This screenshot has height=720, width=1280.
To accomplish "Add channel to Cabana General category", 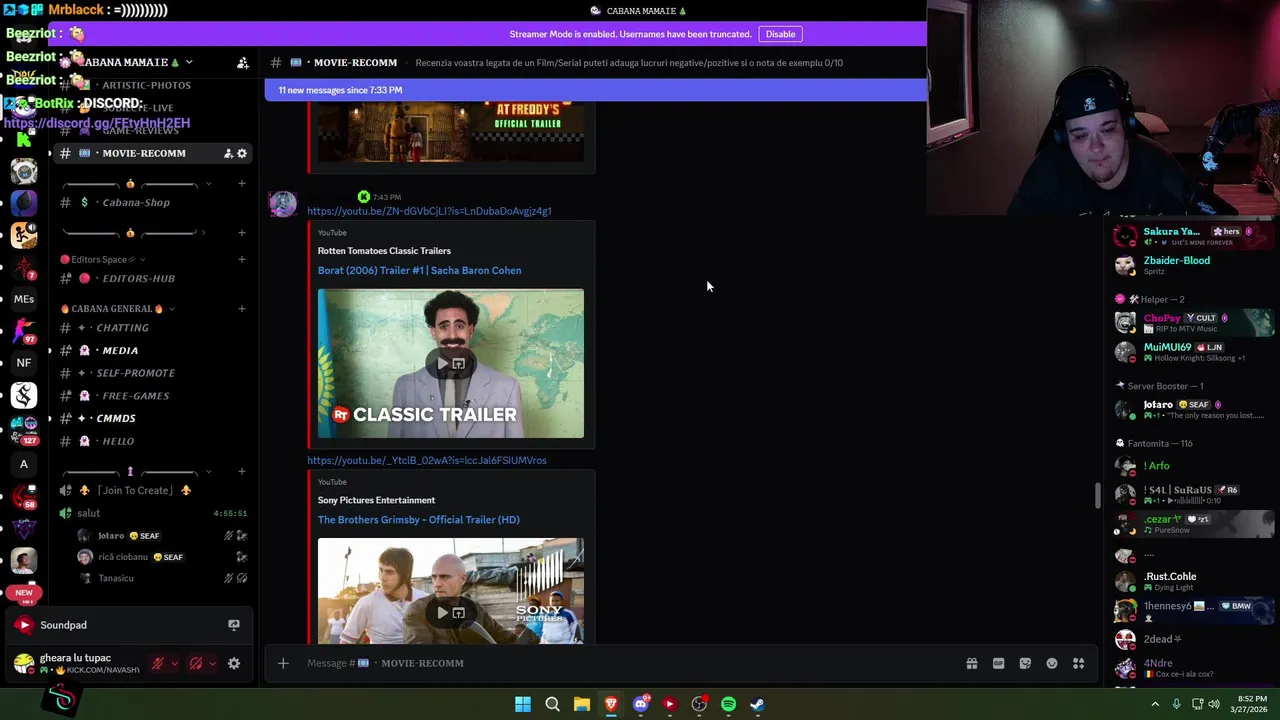I will point(242,309).
